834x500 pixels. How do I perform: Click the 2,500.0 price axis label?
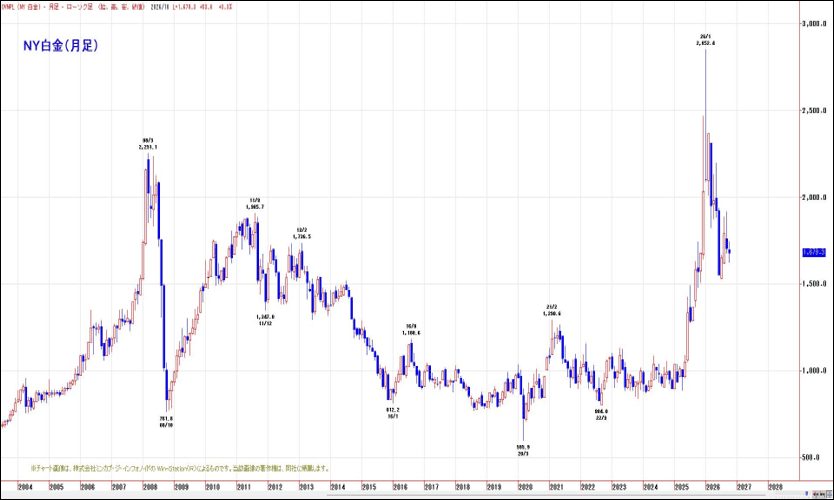pos(814,111)
